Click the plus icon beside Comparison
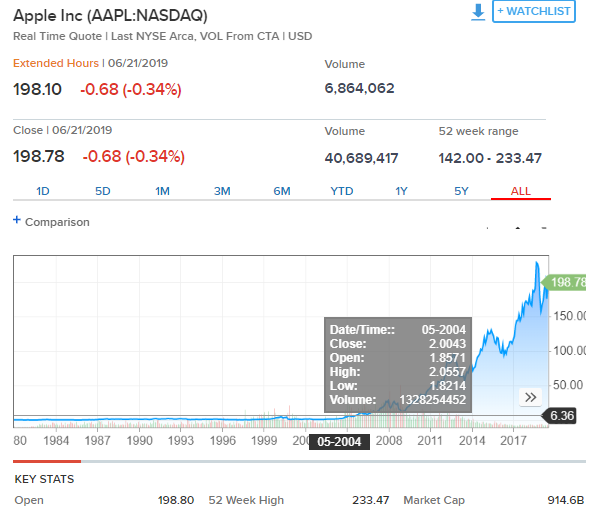Image resolution: width=598 pixels, height=511 pixels. [16, 220]
